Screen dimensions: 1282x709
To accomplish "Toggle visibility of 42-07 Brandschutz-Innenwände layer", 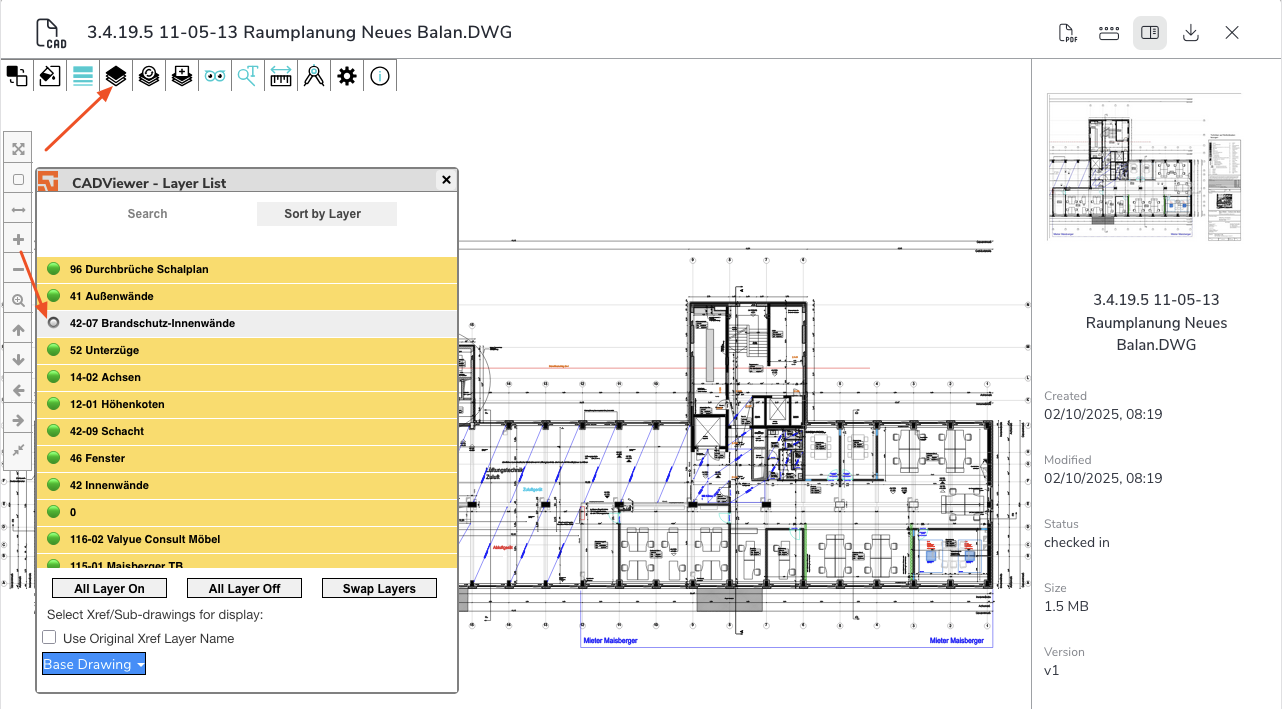I will 54,323.
